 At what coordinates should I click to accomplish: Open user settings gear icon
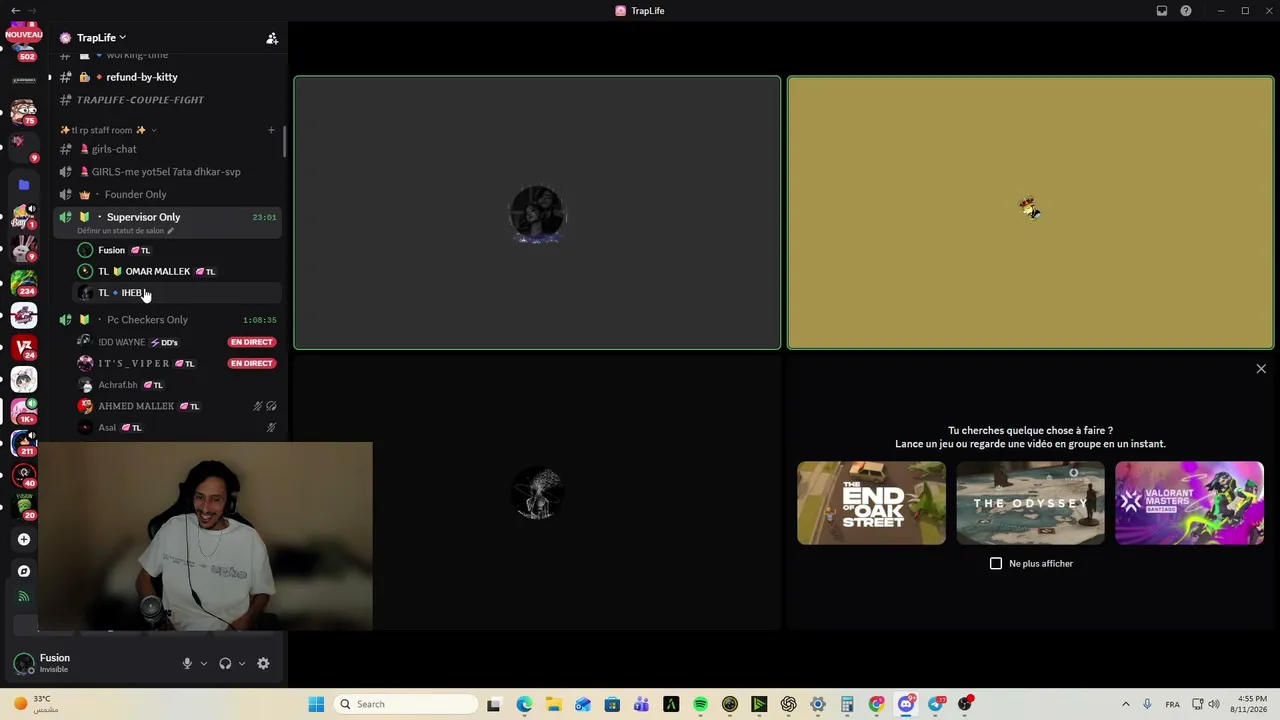(x=263, y=663)
